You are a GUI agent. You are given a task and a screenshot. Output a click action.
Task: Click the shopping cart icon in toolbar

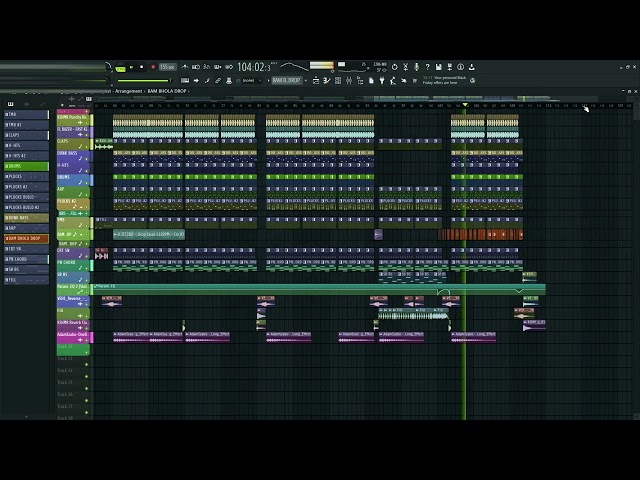pos(415,80)
